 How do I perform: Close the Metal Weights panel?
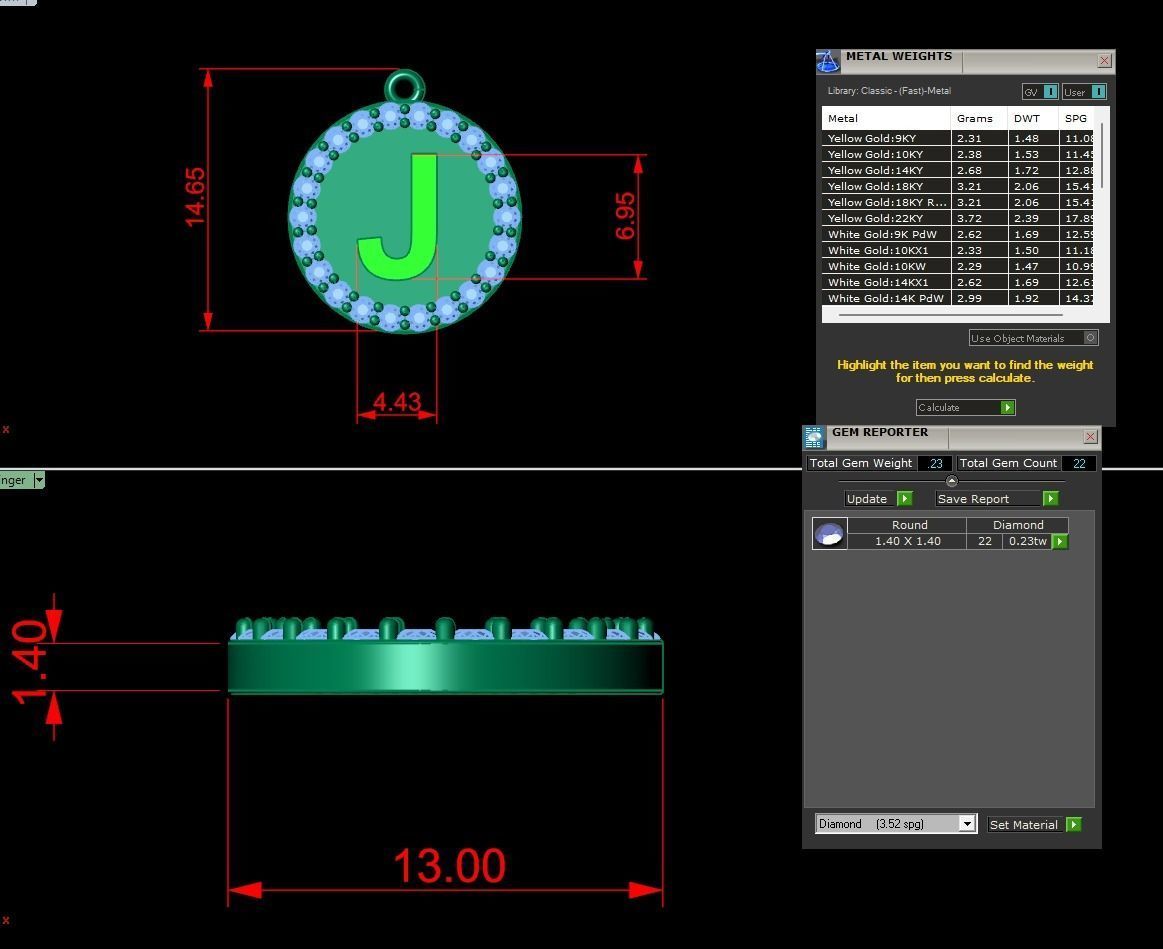click(1104, 61)
